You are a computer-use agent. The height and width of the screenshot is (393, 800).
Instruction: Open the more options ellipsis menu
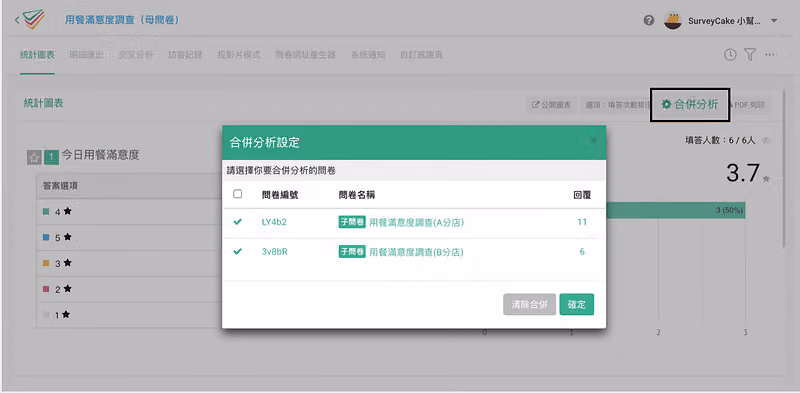coord(770,55)
